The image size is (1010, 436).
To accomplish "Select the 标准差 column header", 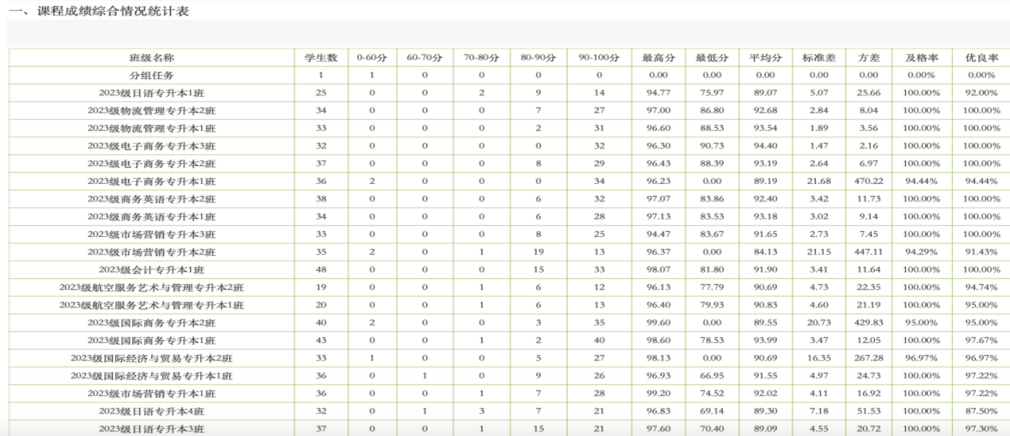I will pyautogui.click(x=817, y=58).
